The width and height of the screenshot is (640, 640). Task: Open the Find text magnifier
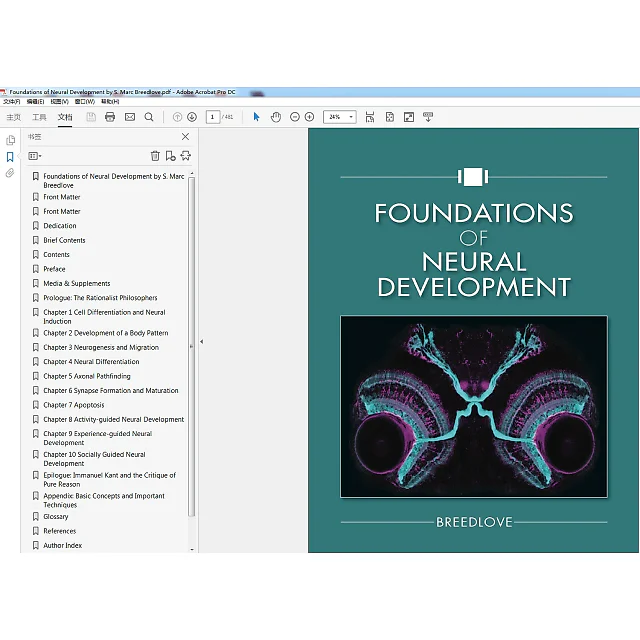149,117
